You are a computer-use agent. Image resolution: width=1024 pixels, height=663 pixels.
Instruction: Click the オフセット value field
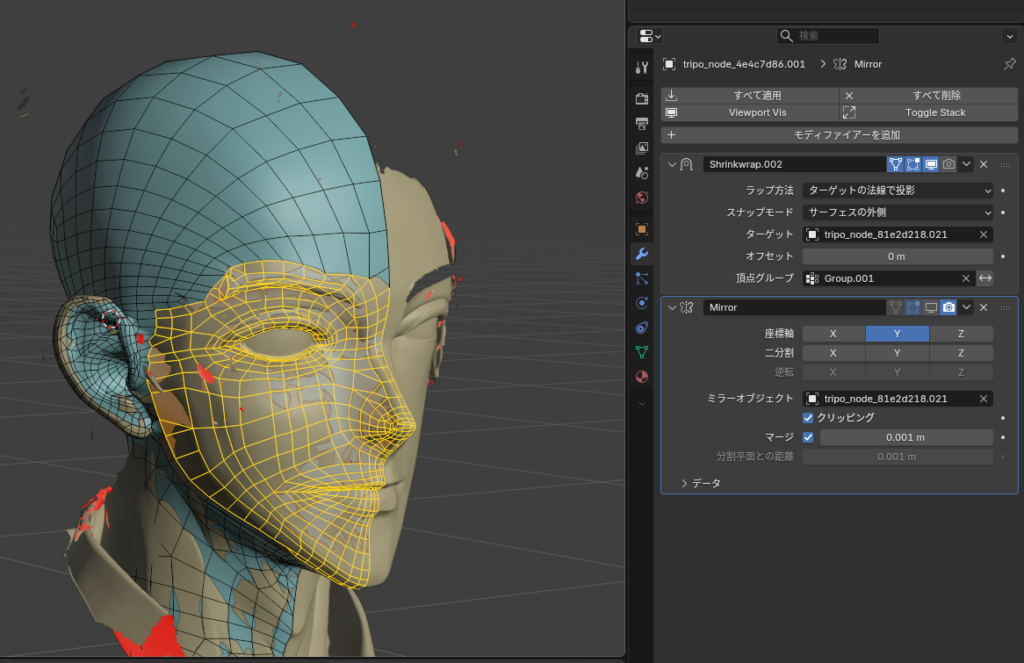coord(898,256)
